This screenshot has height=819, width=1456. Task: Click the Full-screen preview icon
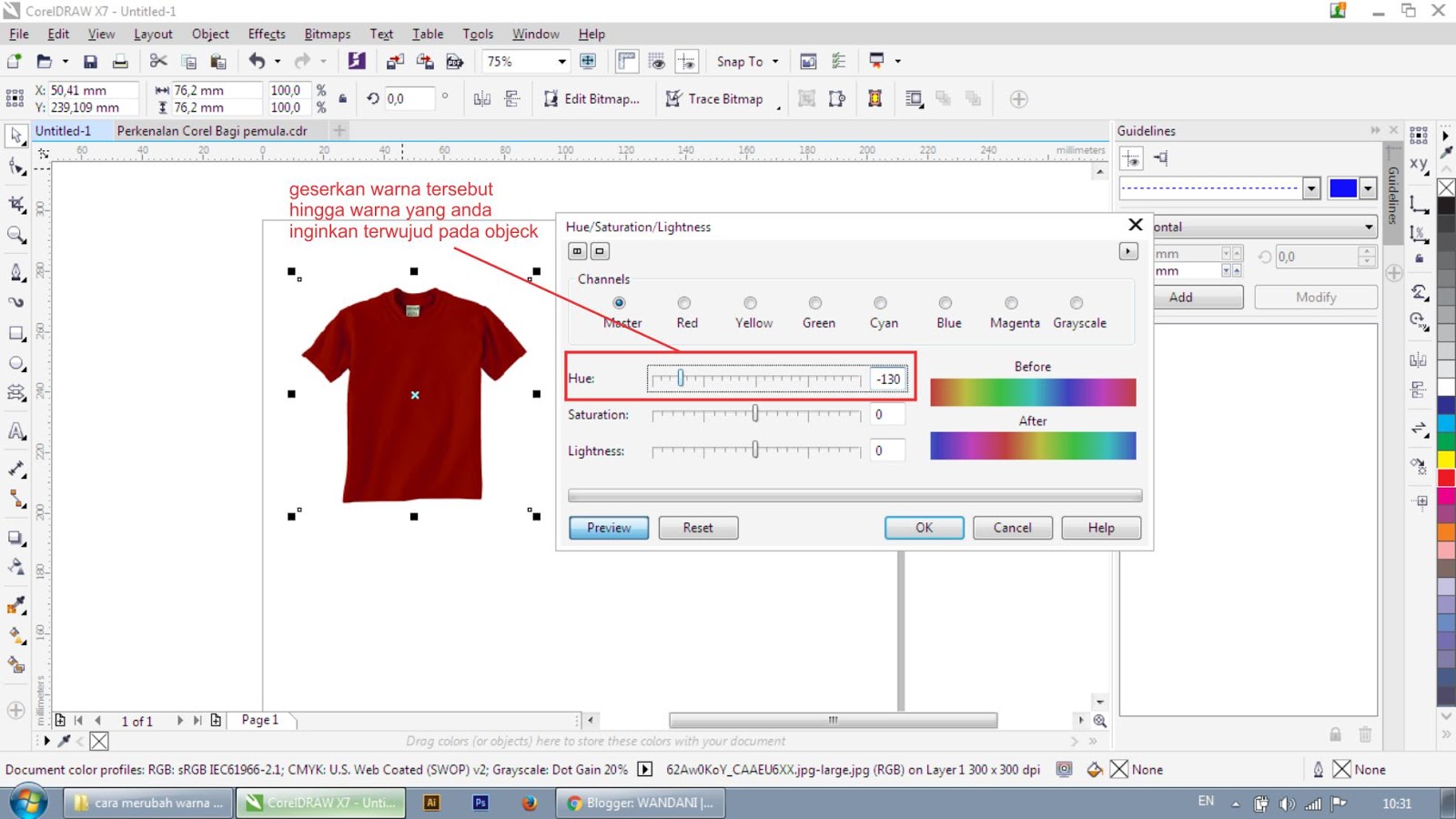588,61
